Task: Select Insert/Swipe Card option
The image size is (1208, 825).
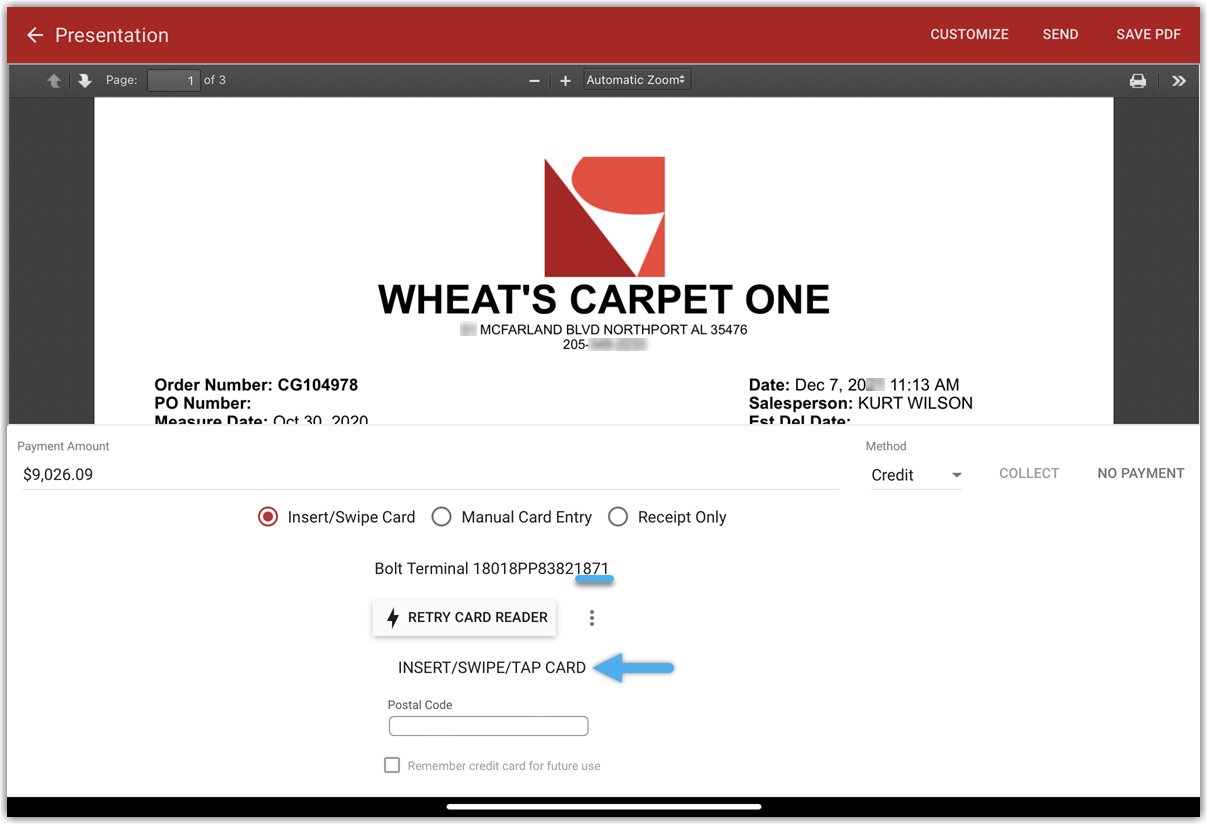Action: [x=337, y=517]
